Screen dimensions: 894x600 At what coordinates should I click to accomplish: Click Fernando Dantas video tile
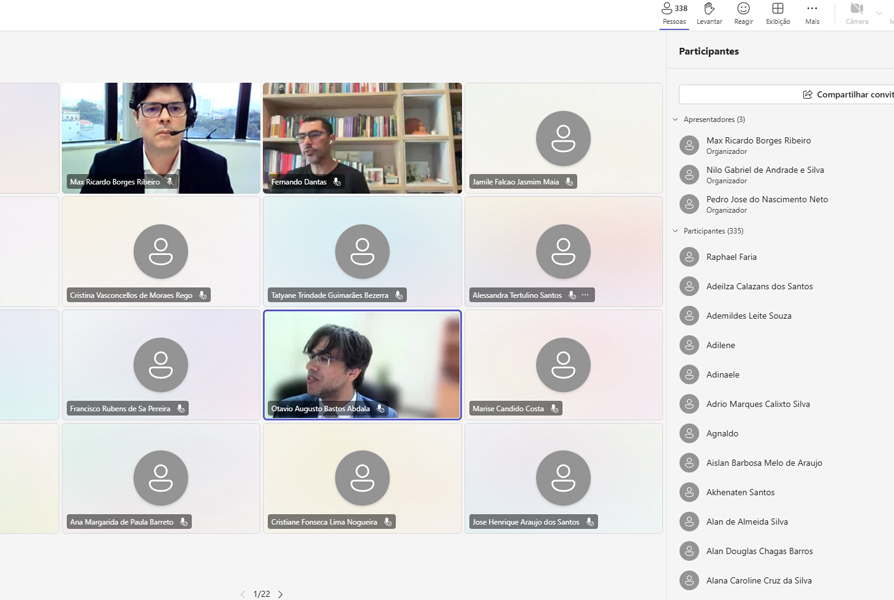(x=362, y=138)
